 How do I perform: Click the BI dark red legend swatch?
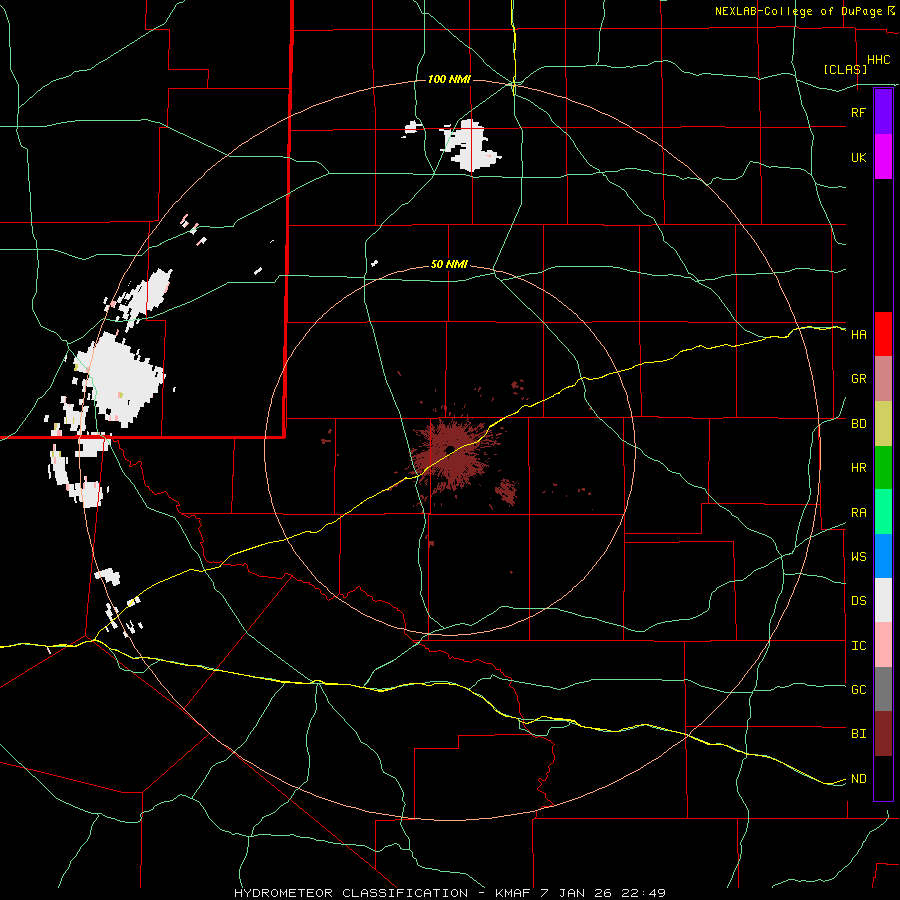pos(883,734)
